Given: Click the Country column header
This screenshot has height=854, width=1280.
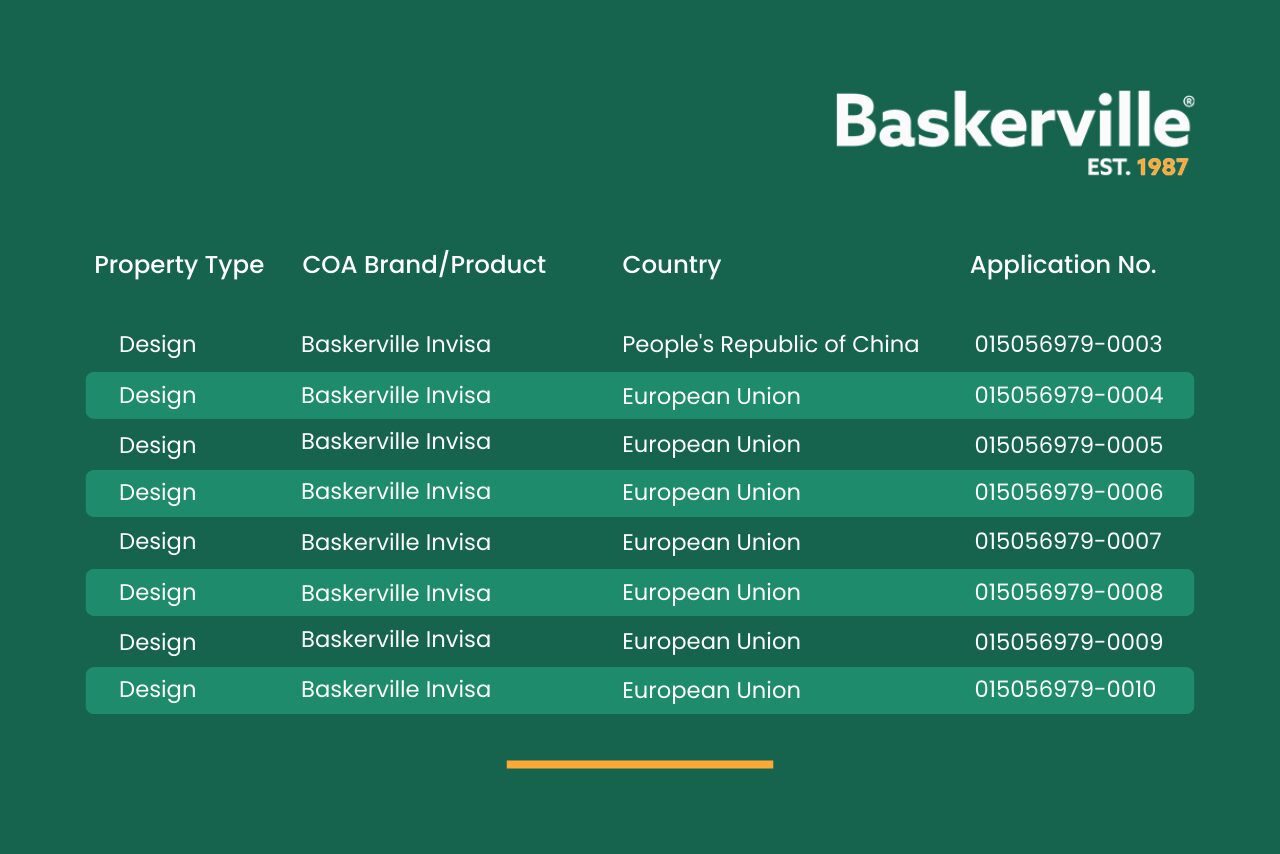Looking at the screenshot, I should (x=671, y=265).
